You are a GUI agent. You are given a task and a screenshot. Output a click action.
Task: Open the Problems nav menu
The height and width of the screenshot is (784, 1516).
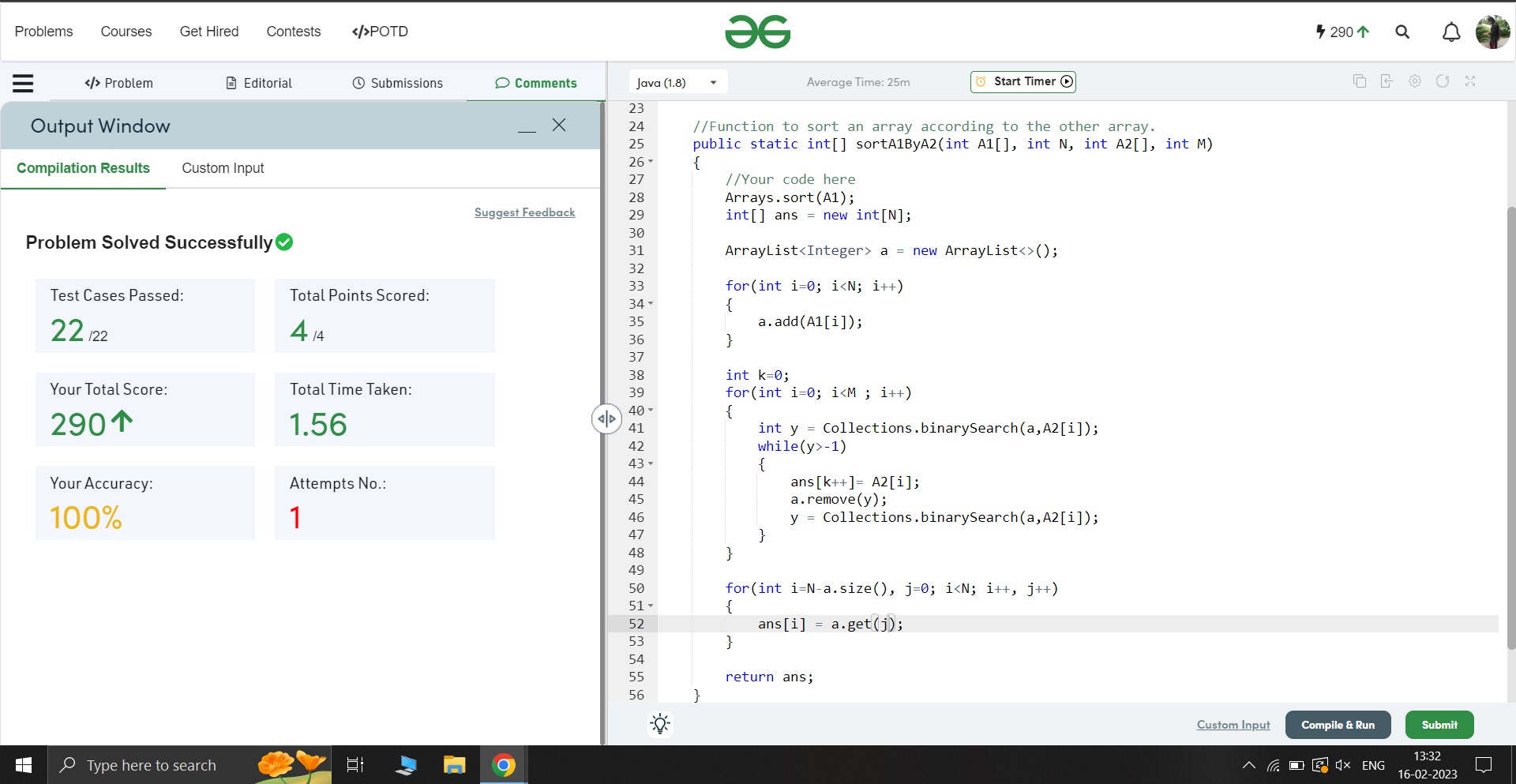pyautogui.click(x=43, y=32)
